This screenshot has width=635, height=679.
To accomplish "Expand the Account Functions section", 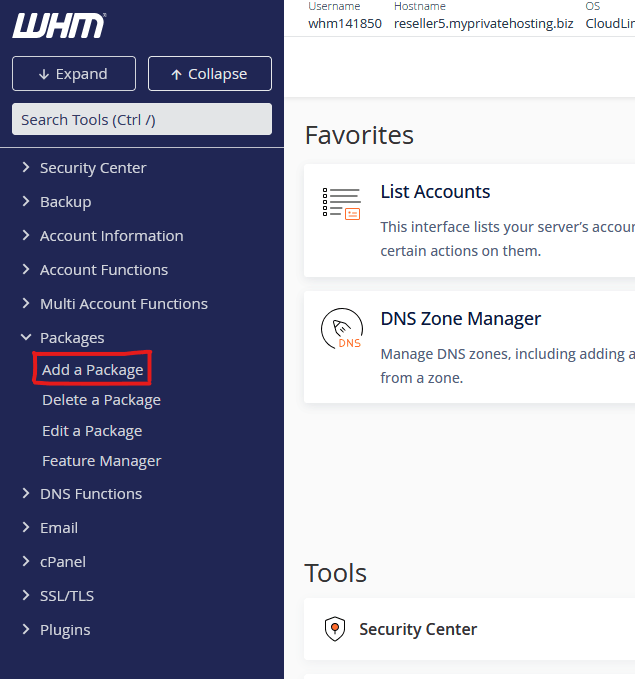I will (103, 270).
